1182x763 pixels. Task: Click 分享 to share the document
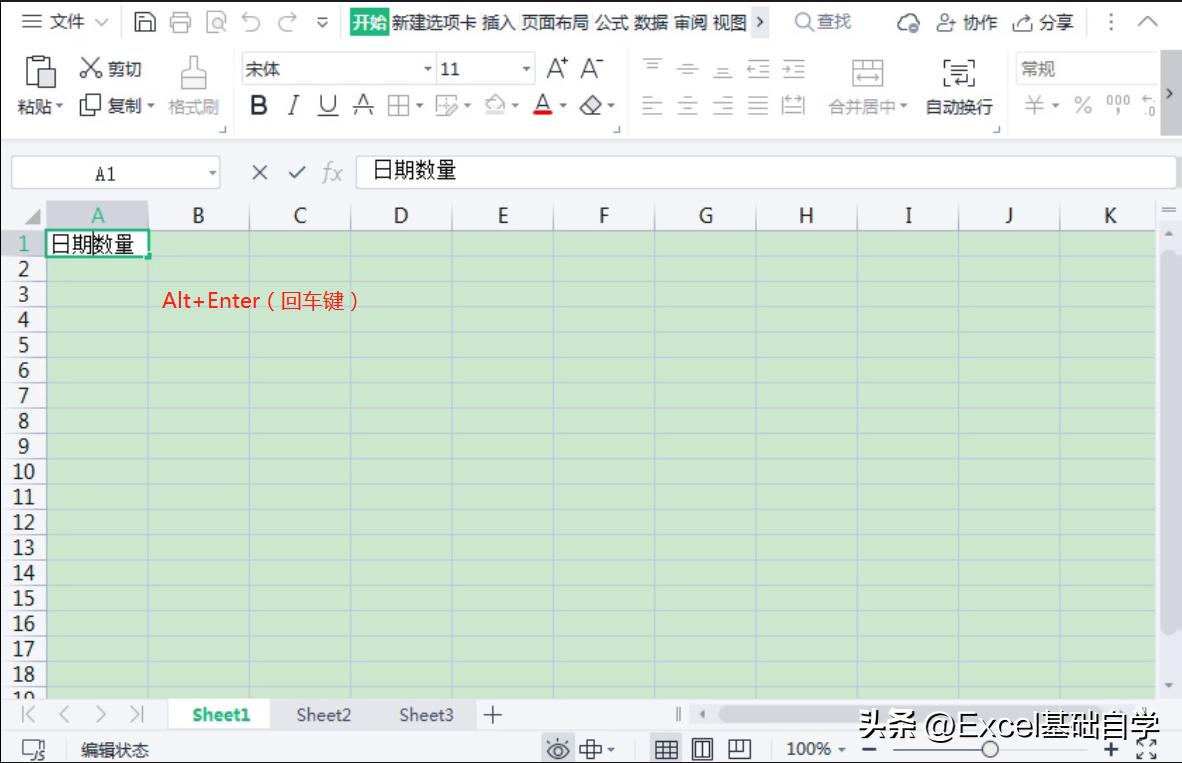1044,20
